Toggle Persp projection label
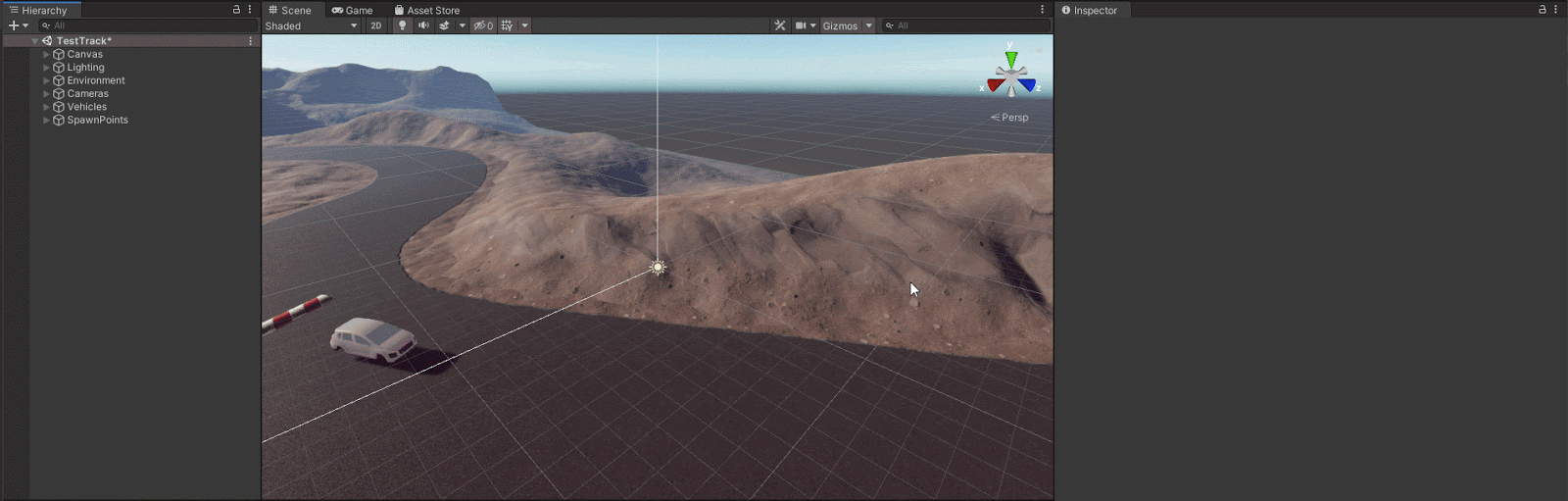This screenshot has height=501, width=1568. point(1010,118)
